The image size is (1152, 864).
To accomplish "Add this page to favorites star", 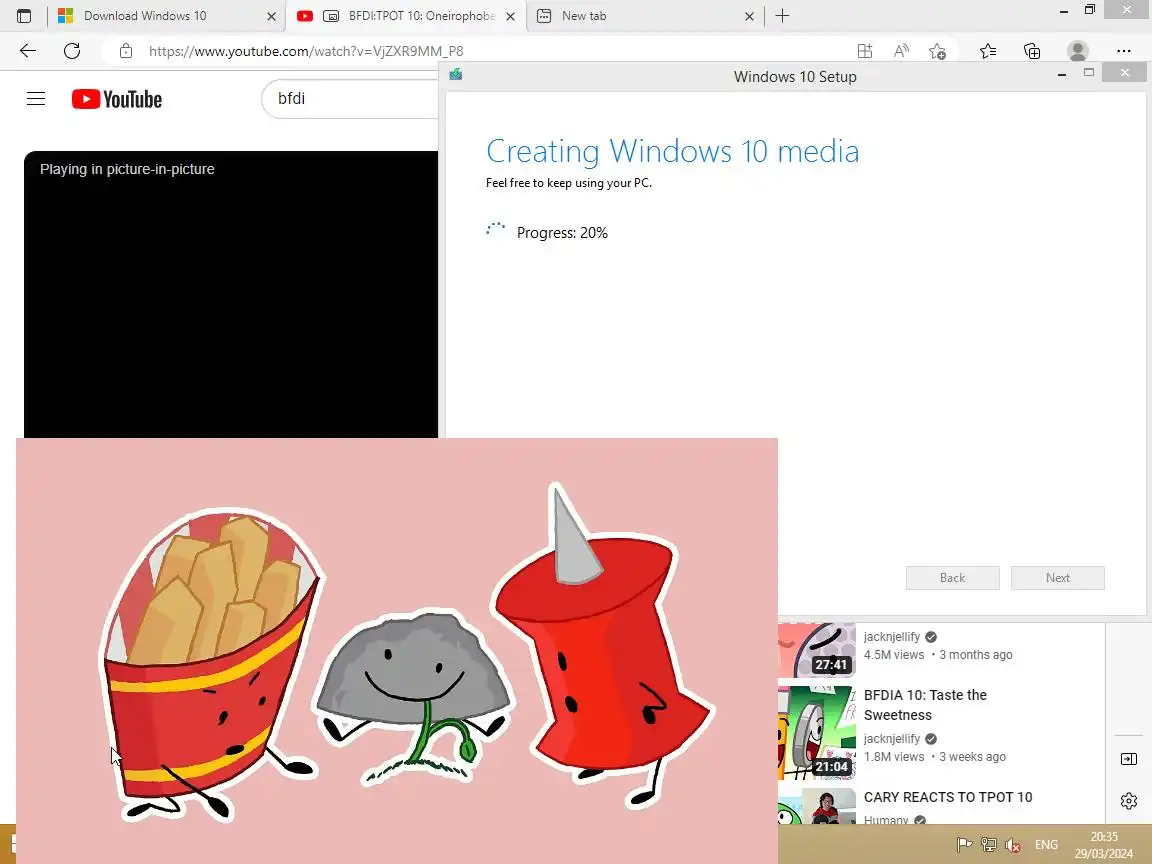I will click(937, 51).
